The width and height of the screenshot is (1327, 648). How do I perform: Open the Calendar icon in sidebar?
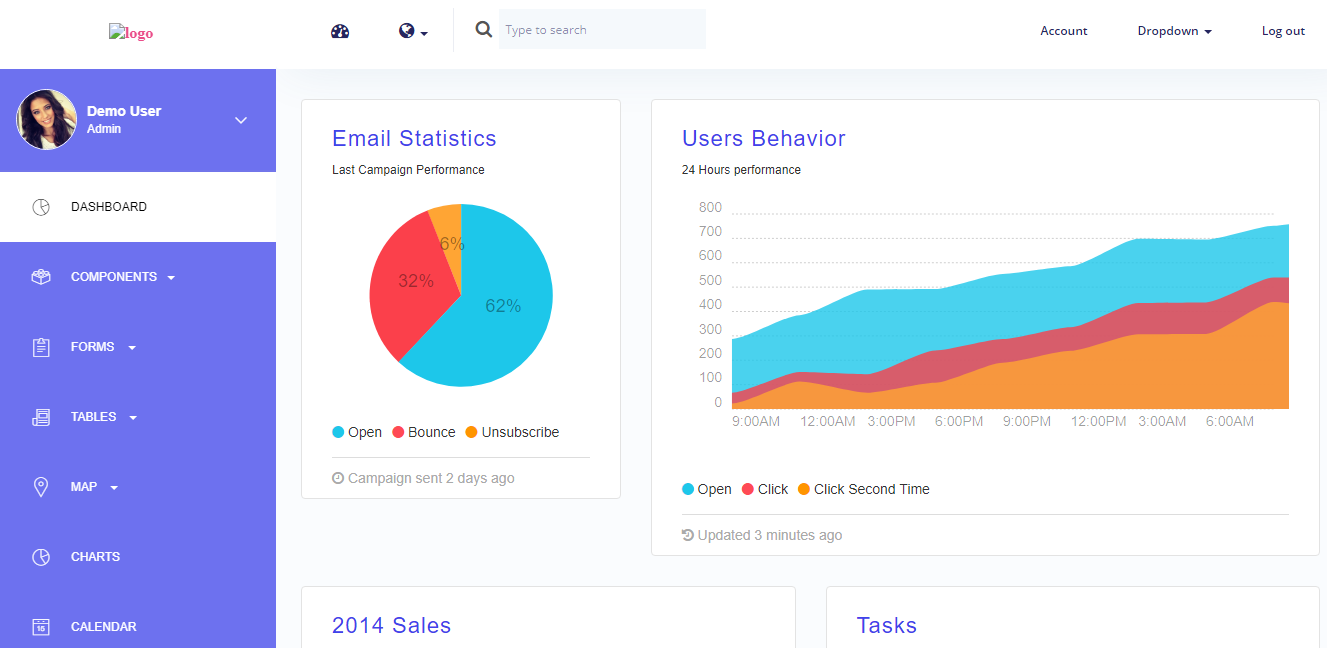(x=41, y=627)
